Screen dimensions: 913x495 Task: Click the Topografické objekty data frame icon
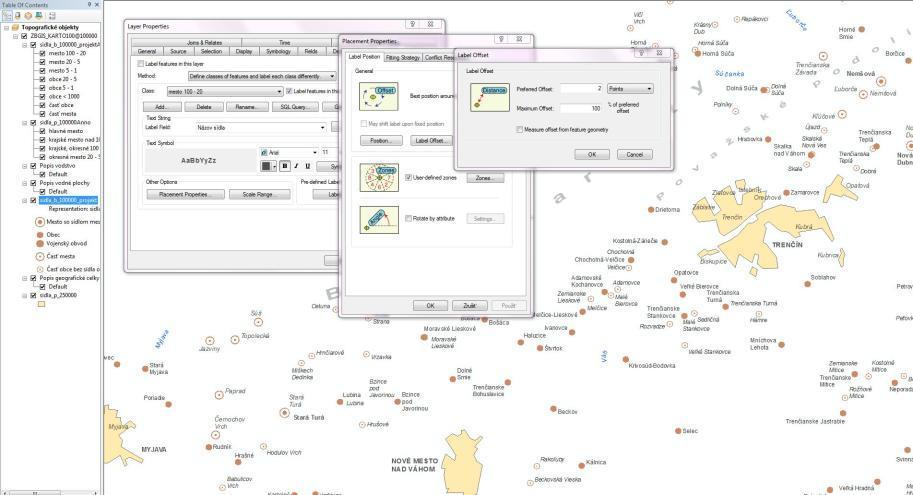(x=15, y=27)
